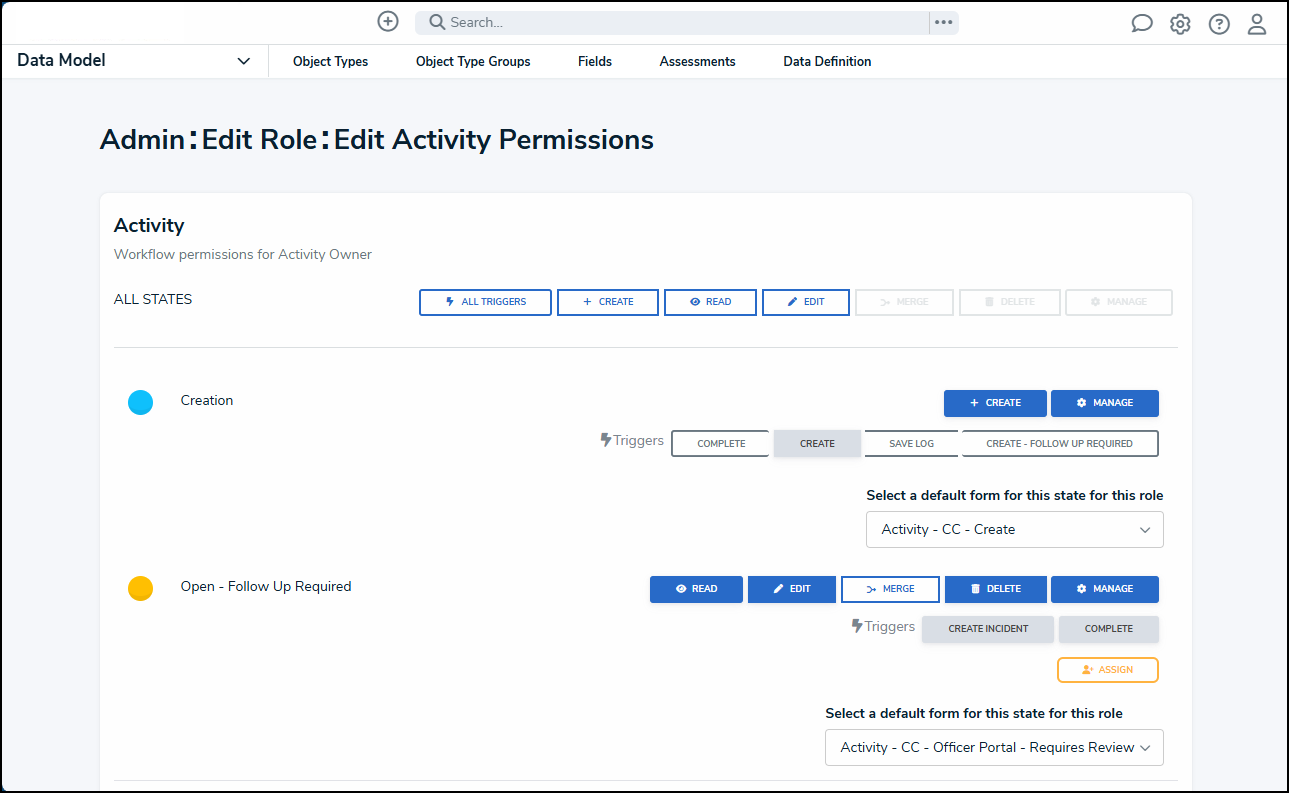1289x793 pixels.
Task: Open the Data Definition tab
Action: point(827,62)
